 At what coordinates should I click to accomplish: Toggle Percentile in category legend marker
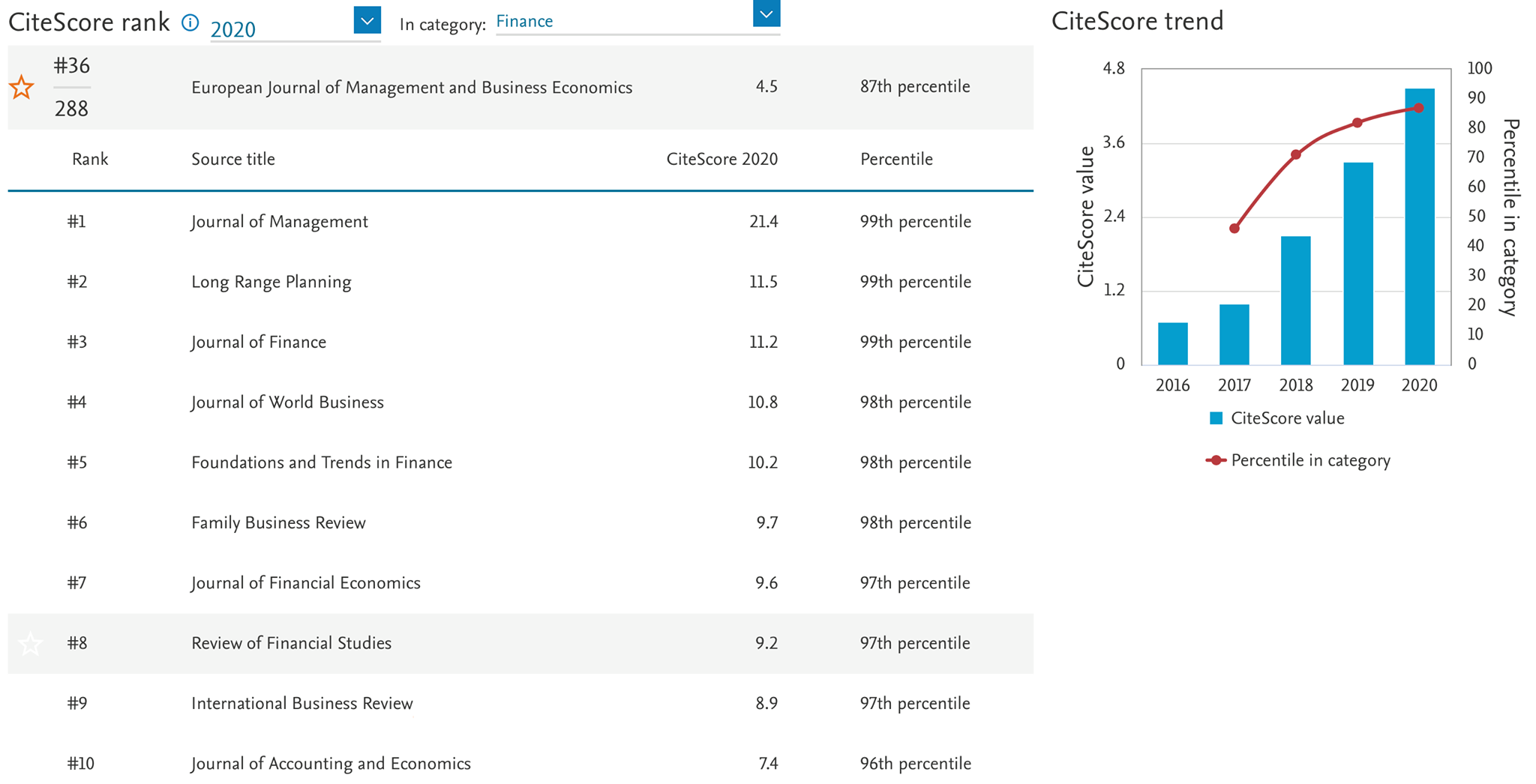[x=1216, y=460]
